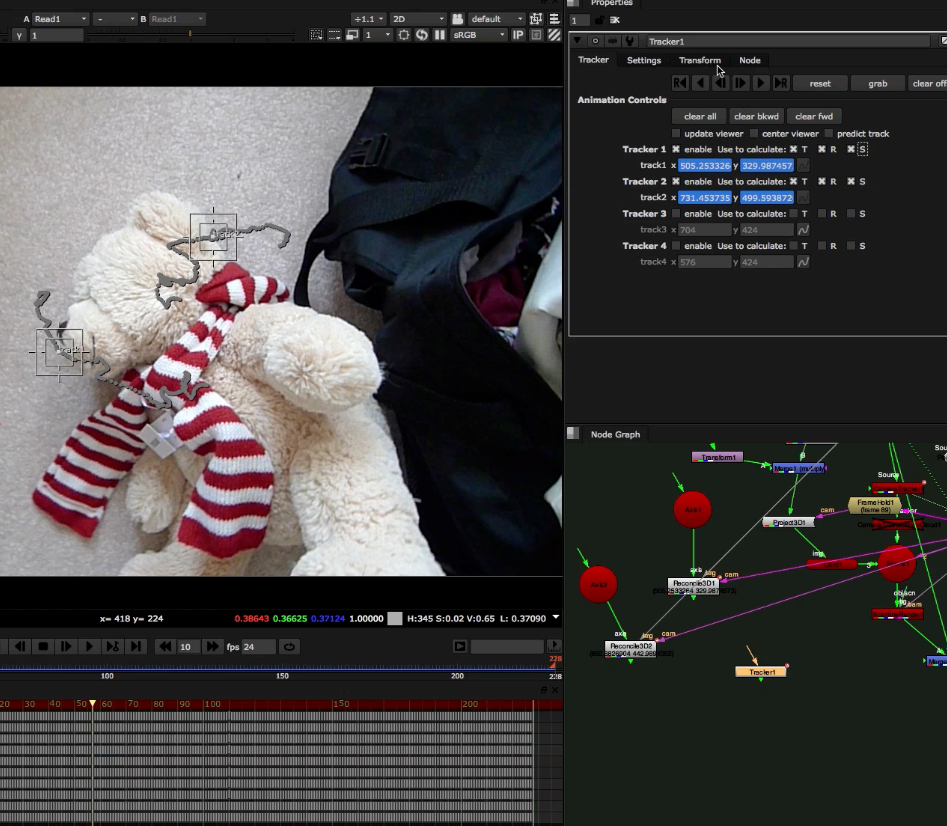Open the wipe mode dash dropdown
The width and height of the screenshot is (947, 826).
pyautogui.click(x=116, y=19)
